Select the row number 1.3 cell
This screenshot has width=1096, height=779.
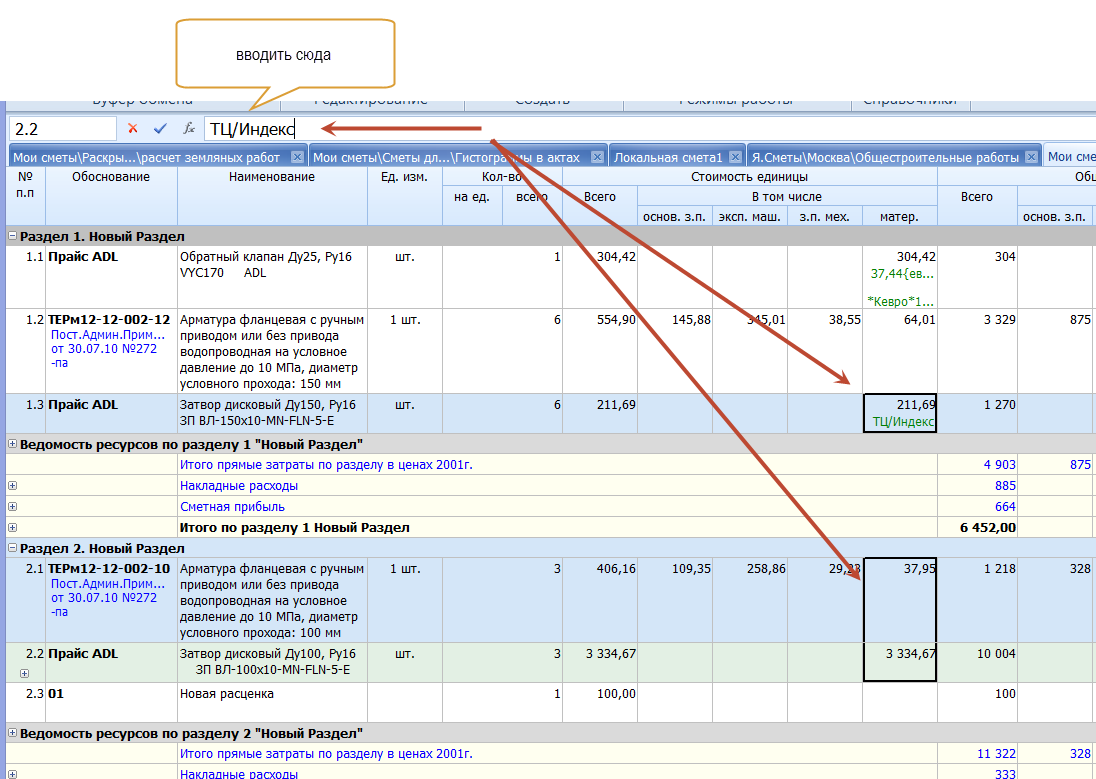[26, 413]
